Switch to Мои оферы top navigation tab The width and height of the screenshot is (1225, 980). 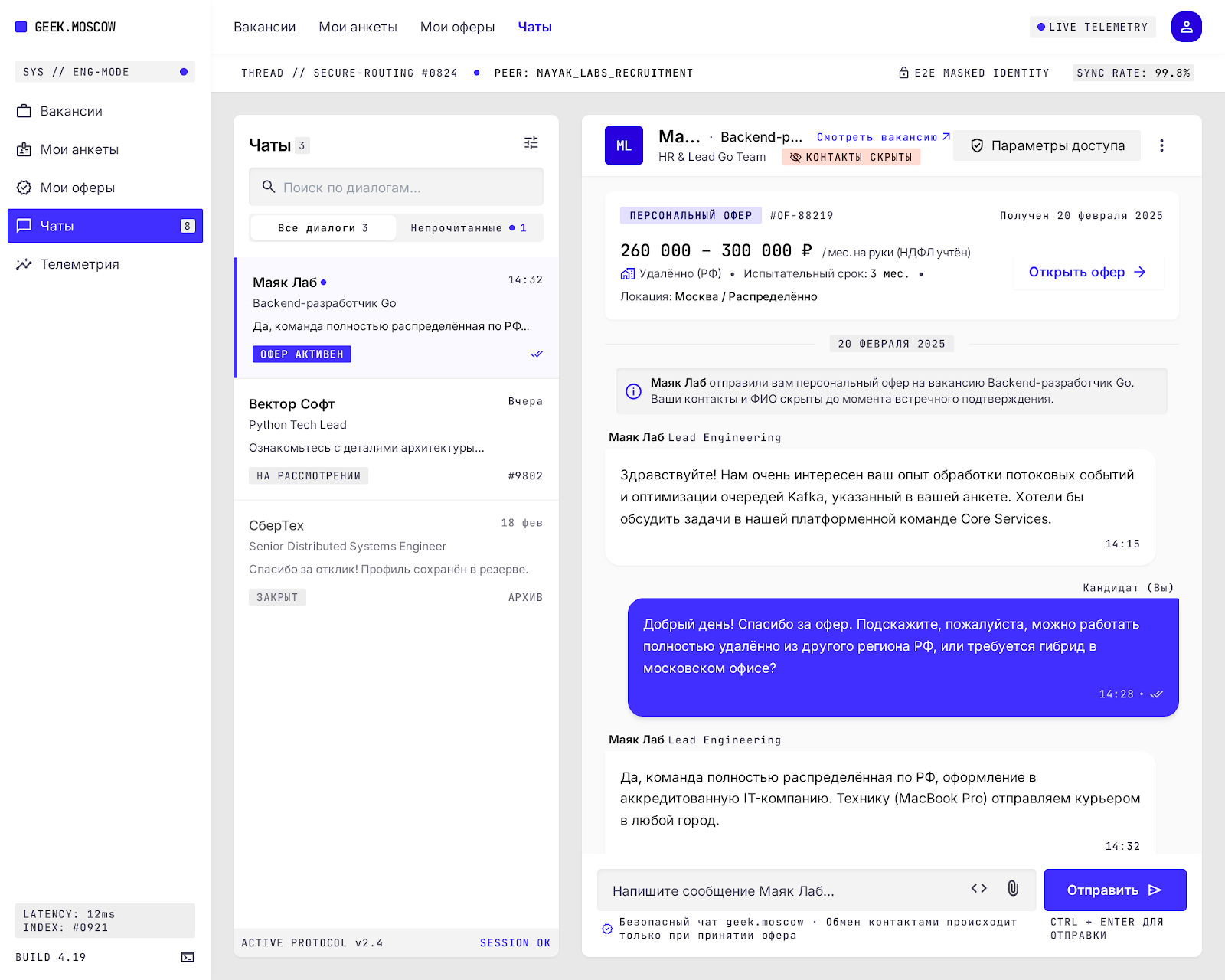click(x=457, y=27)
